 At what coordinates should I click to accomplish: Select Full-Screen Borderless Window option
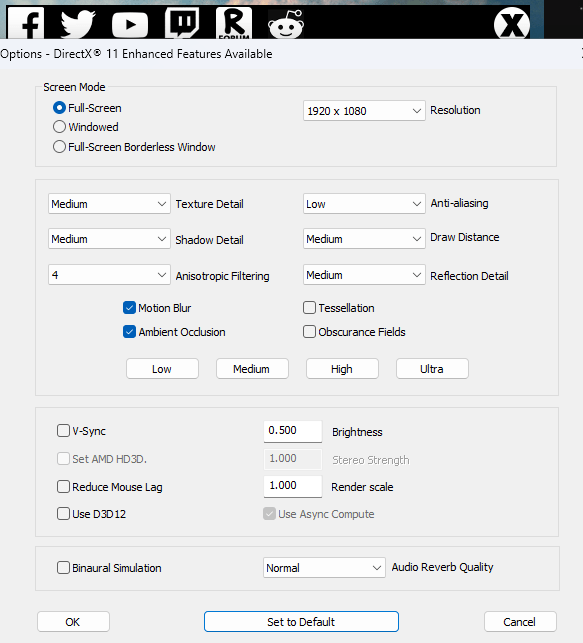[134, 147]
